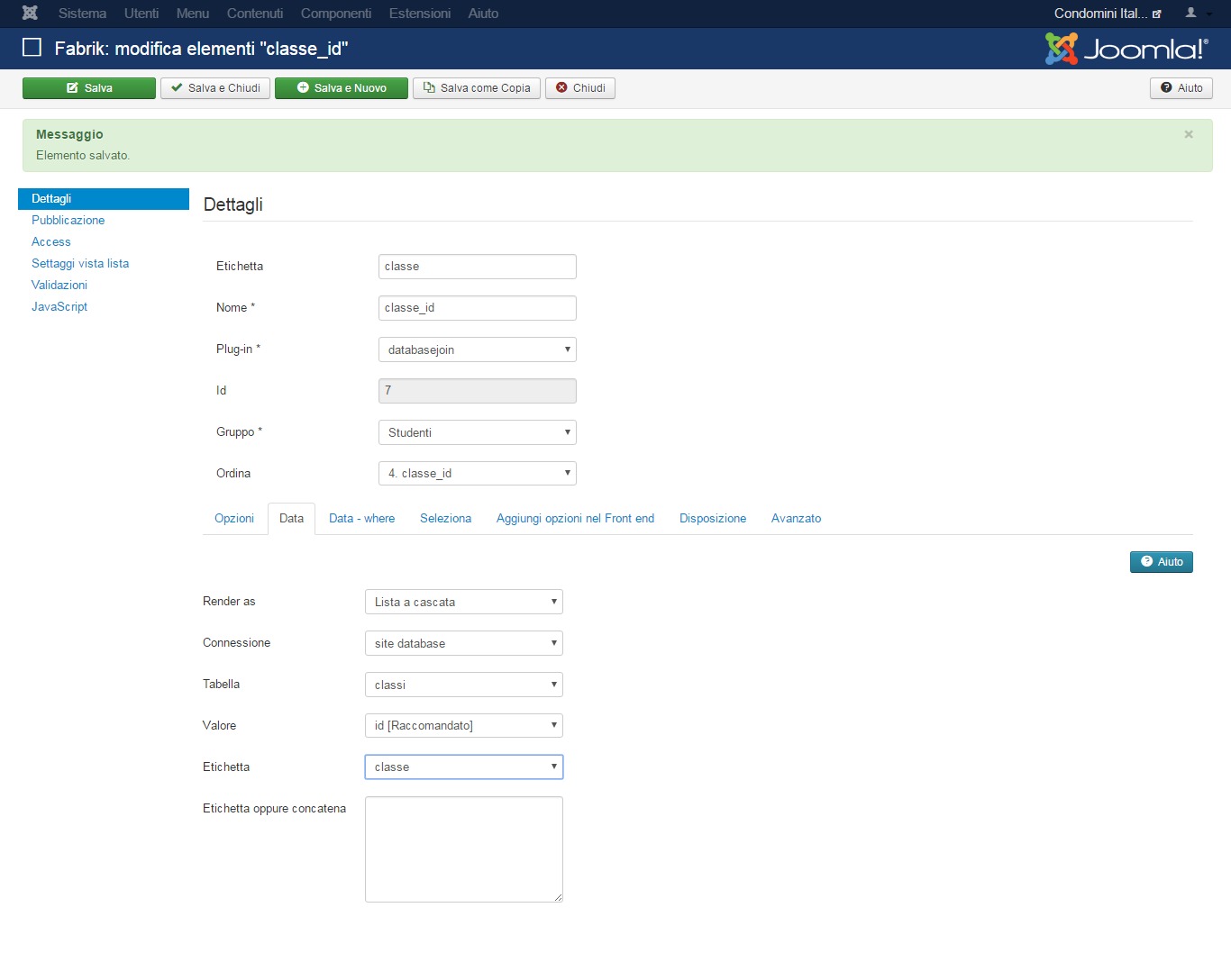Switch to the Disposizione tab
Viewport: 1231px width, 980px height.
tap(712, 518)
